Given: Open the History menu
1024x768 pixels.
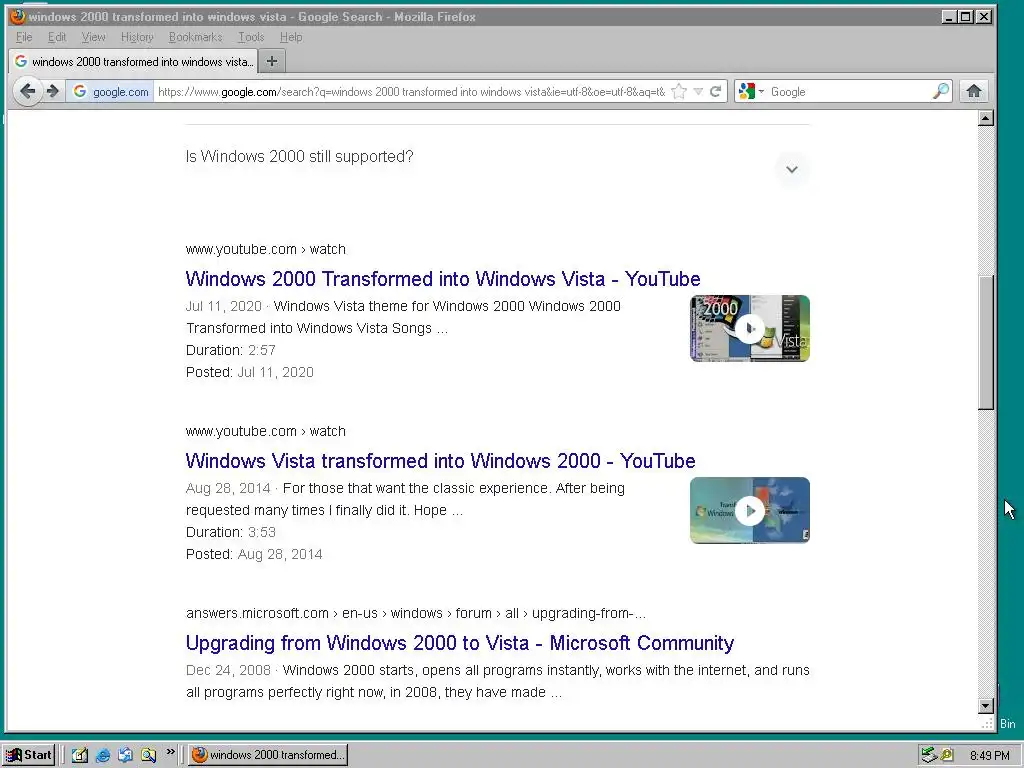Looking at the screenshot, I should click(x=137, y=37).
